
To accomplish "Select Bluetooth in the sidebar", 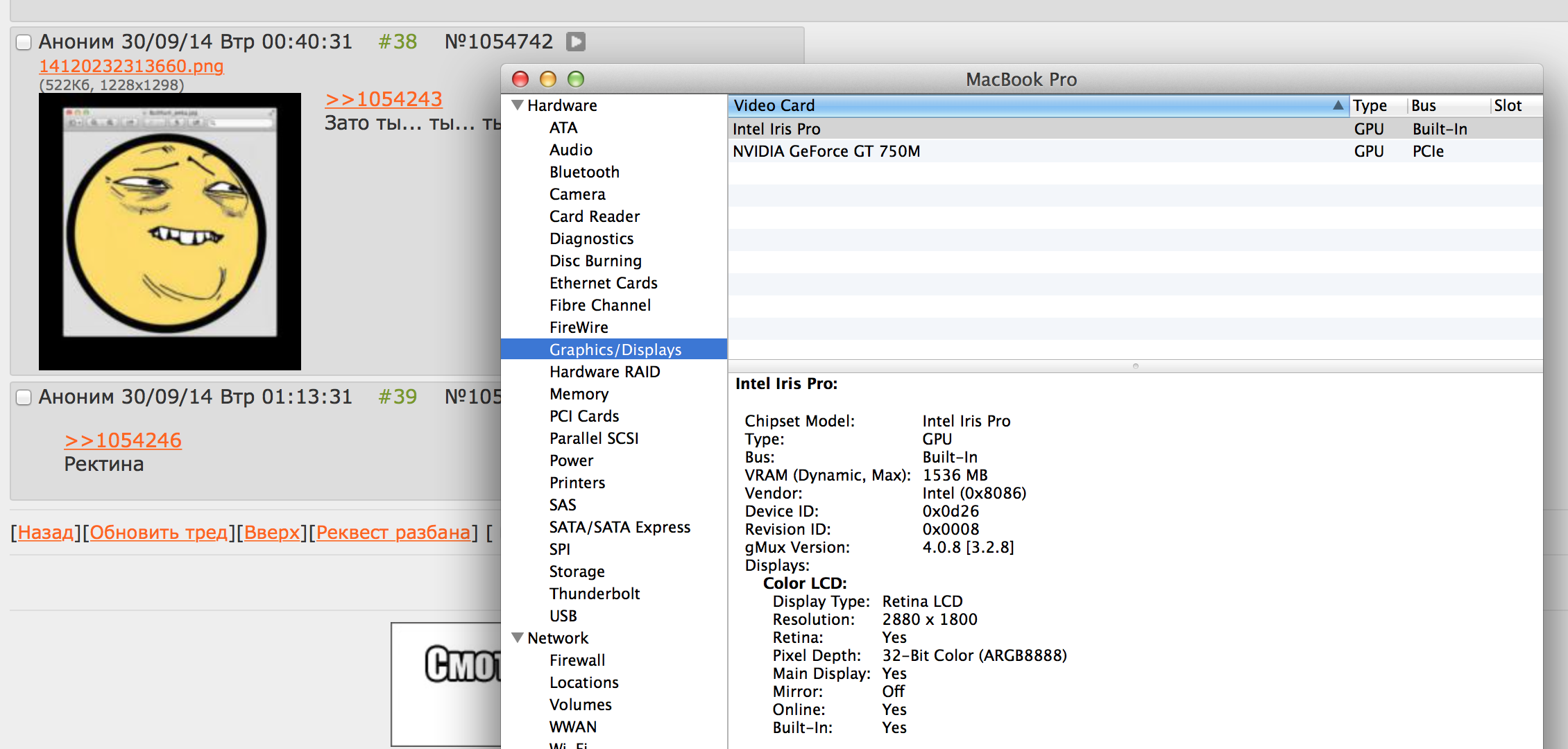I will pos(584,172).
